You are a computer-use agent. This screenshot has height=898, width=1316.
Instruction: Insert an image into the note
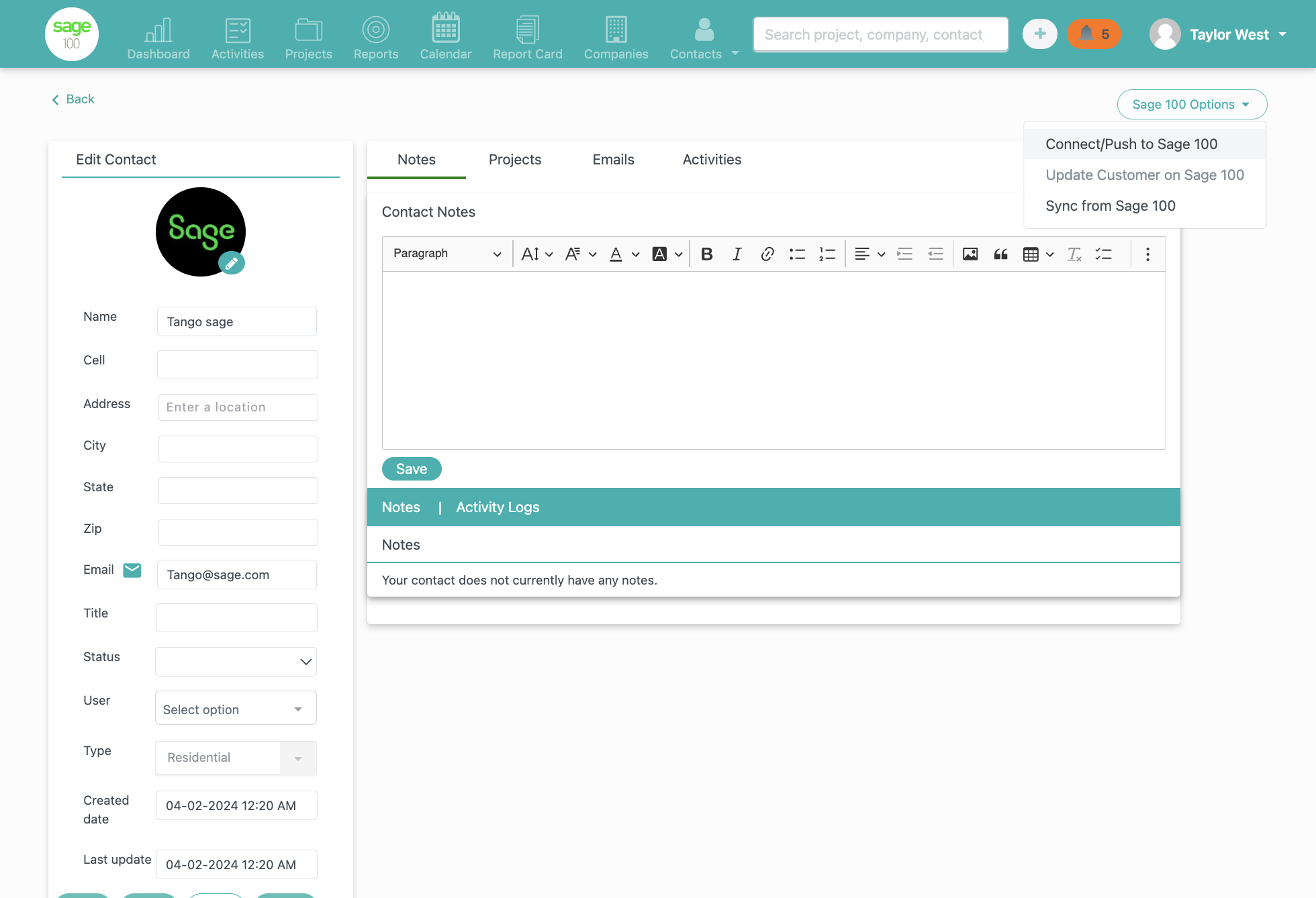[970, 254]
